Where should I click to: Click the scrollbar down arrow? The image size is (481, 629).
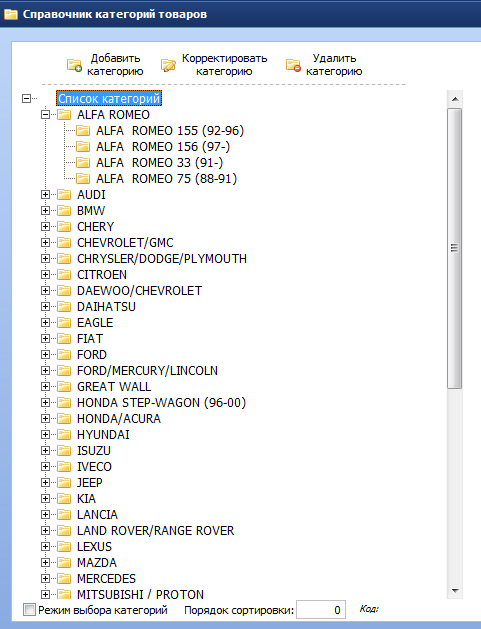[x=455, y=590]
